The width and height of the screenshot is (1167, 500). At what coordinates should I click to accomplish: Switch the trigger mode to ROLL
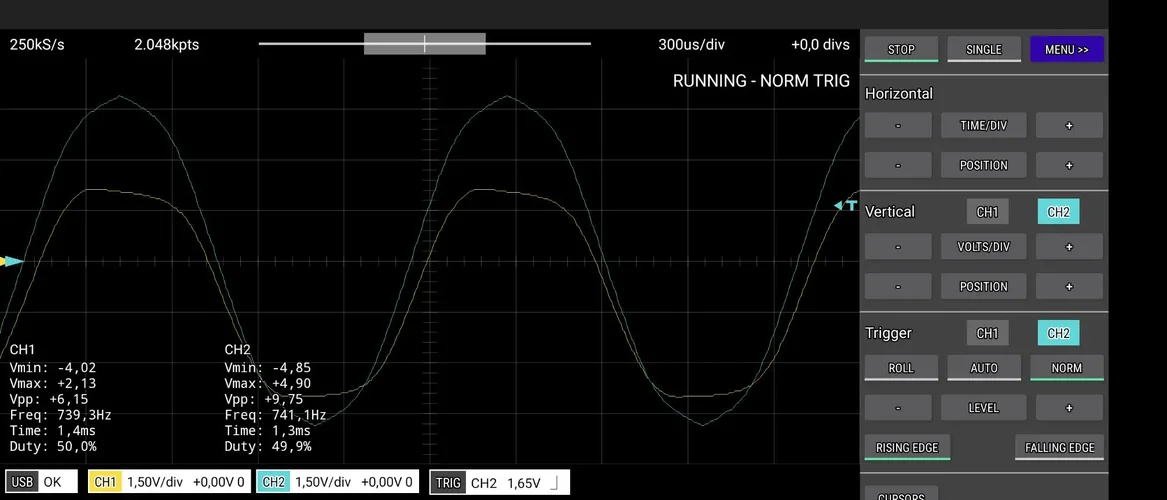[x=901, y=368]
